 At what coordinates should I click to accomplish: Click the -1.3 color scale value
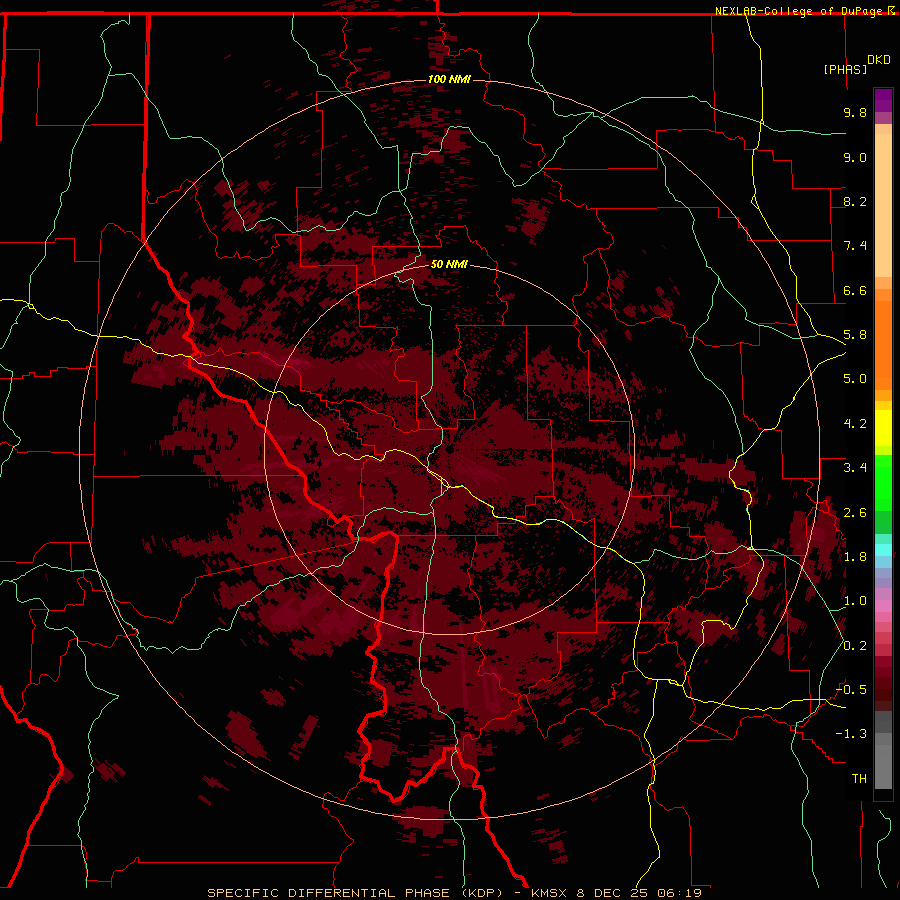pyautogui.click(x=851, y=734)
